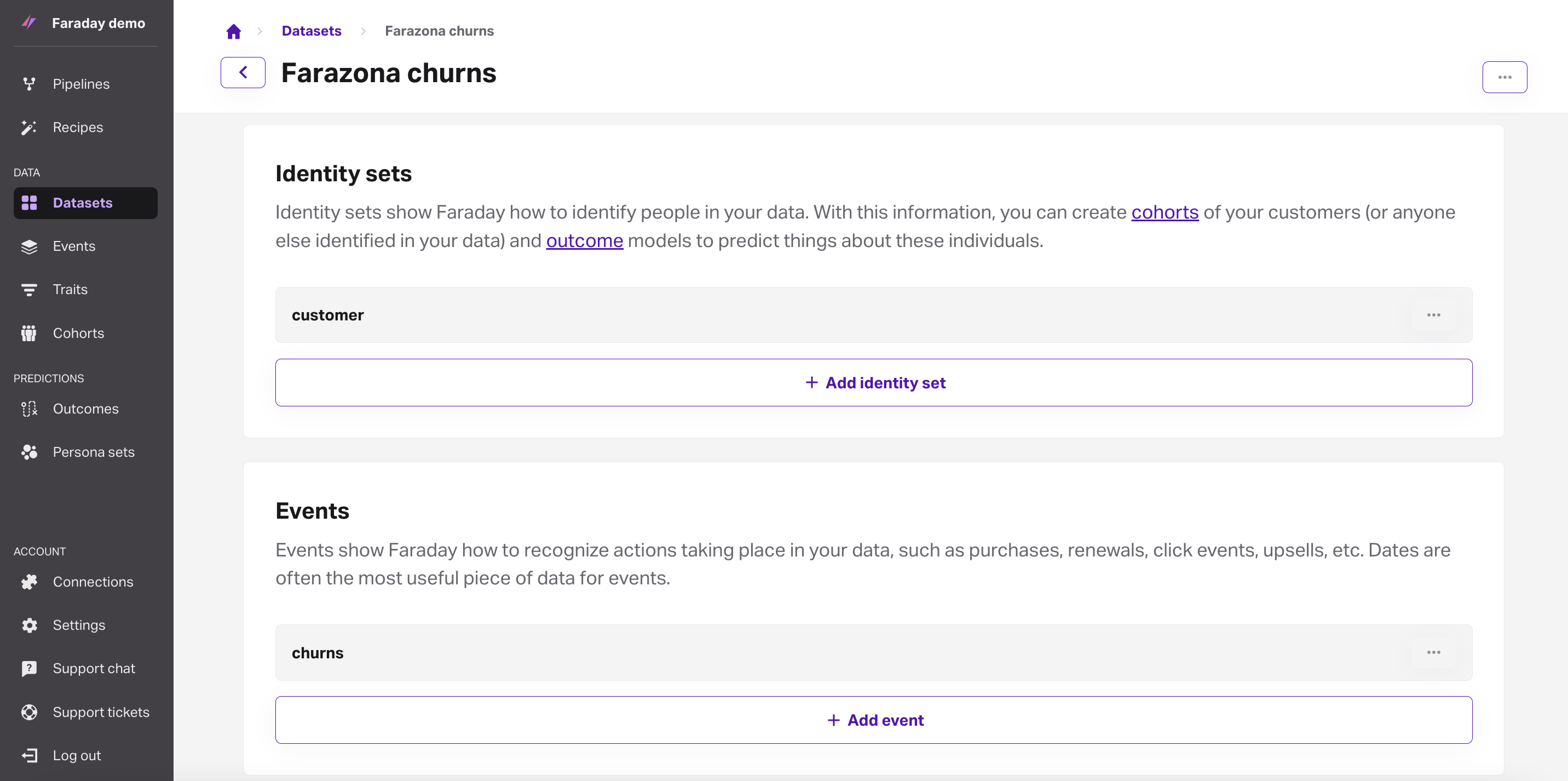Click the Datasets grid icon
Screen dimensions: 1568x781
pos(29,203)
